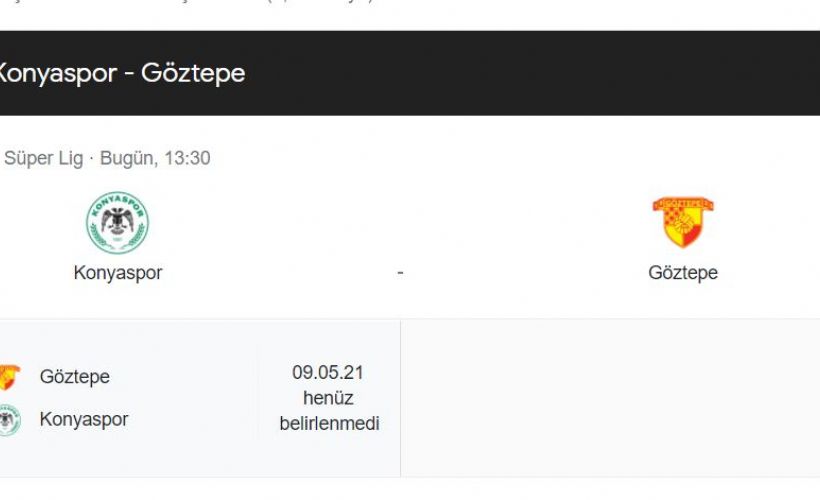Click the large Konyaspor crest logo
This screenshot has width=820, height=500.
[118, 223]
